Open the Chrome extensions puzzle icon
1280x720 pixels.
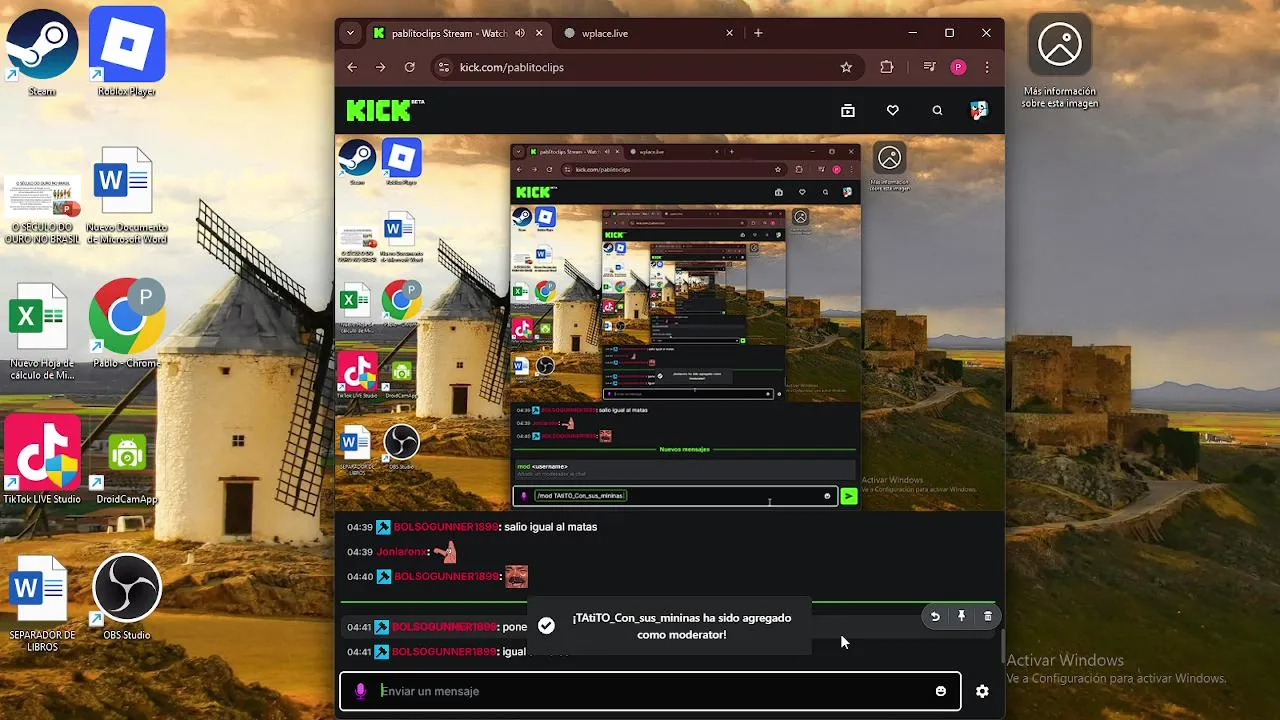887,67
